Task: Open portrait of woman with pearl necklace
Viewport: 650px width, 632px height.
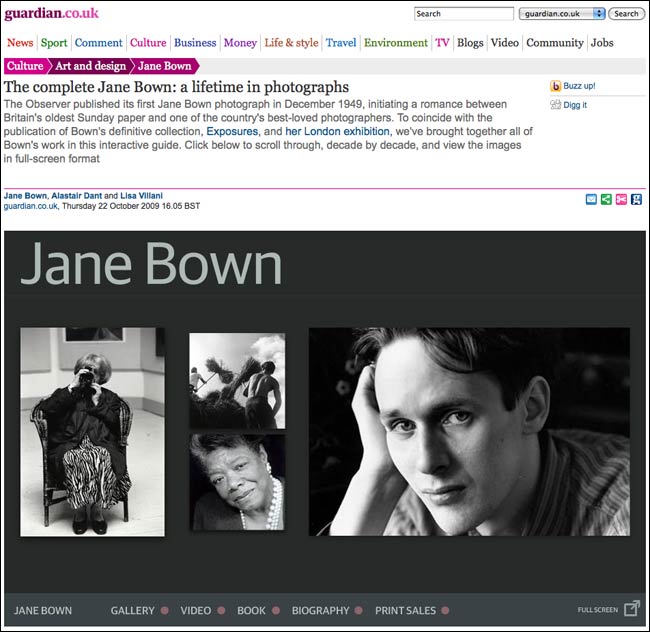Action: pos(237,482)
